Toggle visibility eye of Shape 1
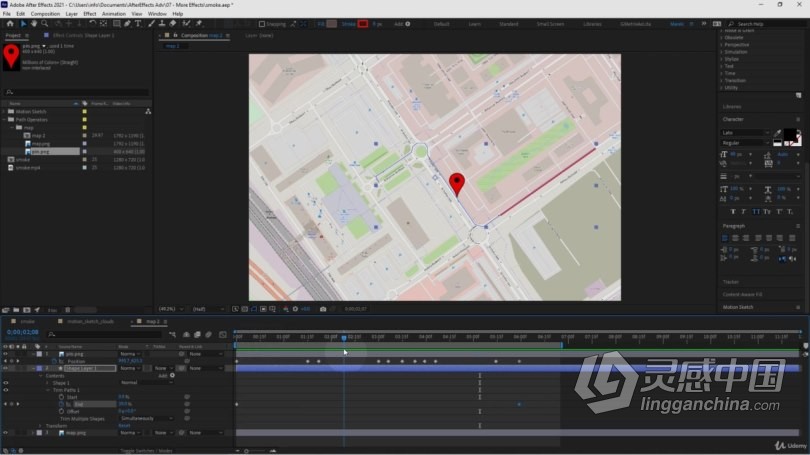The height and width of the screenshot is (455, 810). click(x=6, y=383)
